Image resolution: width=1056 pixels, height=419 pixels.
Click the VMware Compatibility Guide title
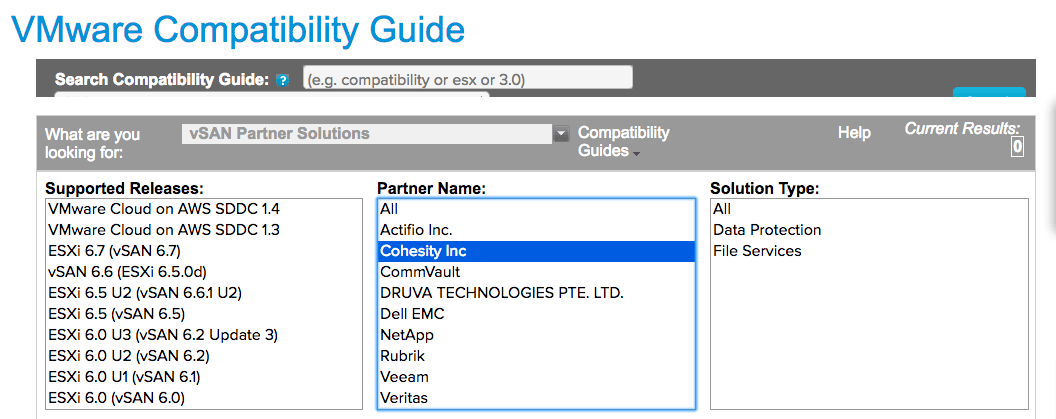tap(238, 29)
